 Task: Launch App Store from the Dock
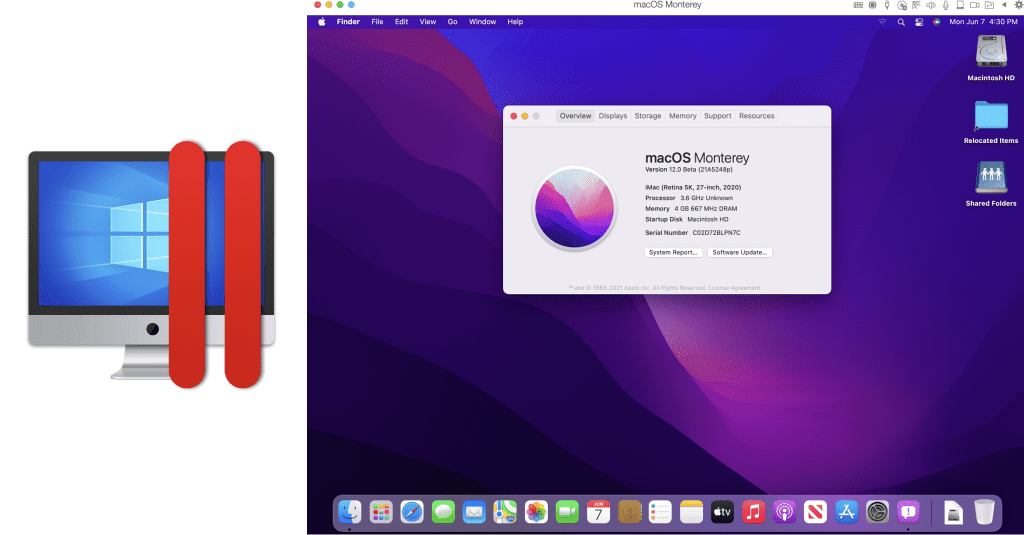[x=846, y=512]
